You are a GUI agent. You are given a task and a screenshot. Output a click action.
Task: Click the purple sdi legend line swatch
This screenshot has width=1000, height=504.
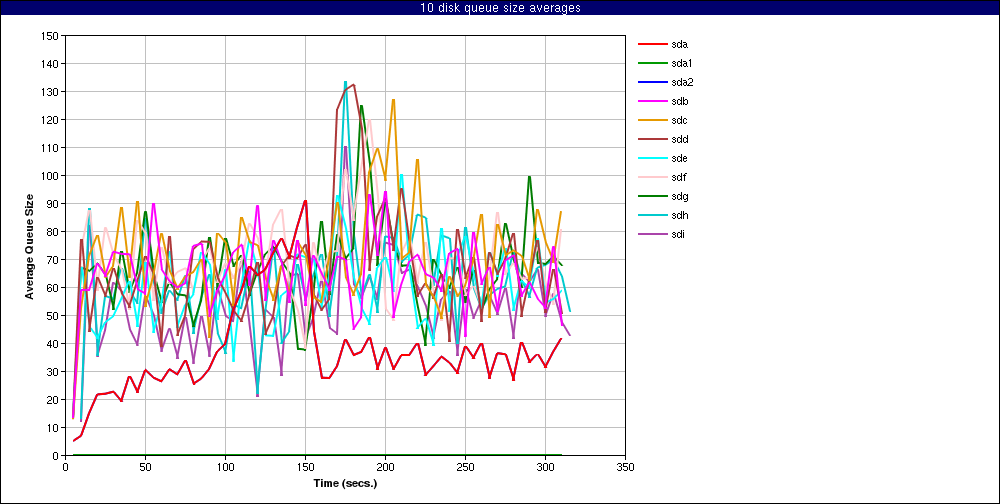pyautogui.click(x=651, y=234)
